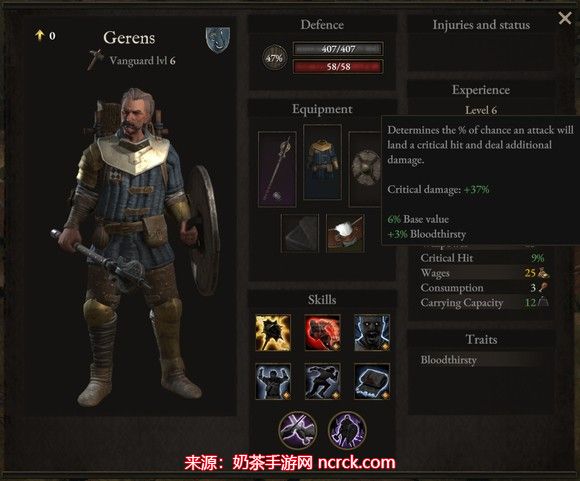The height and width of the screenshot is (481, 580).
Task: Click the running figure passive skill
Action: click(322, 381)
